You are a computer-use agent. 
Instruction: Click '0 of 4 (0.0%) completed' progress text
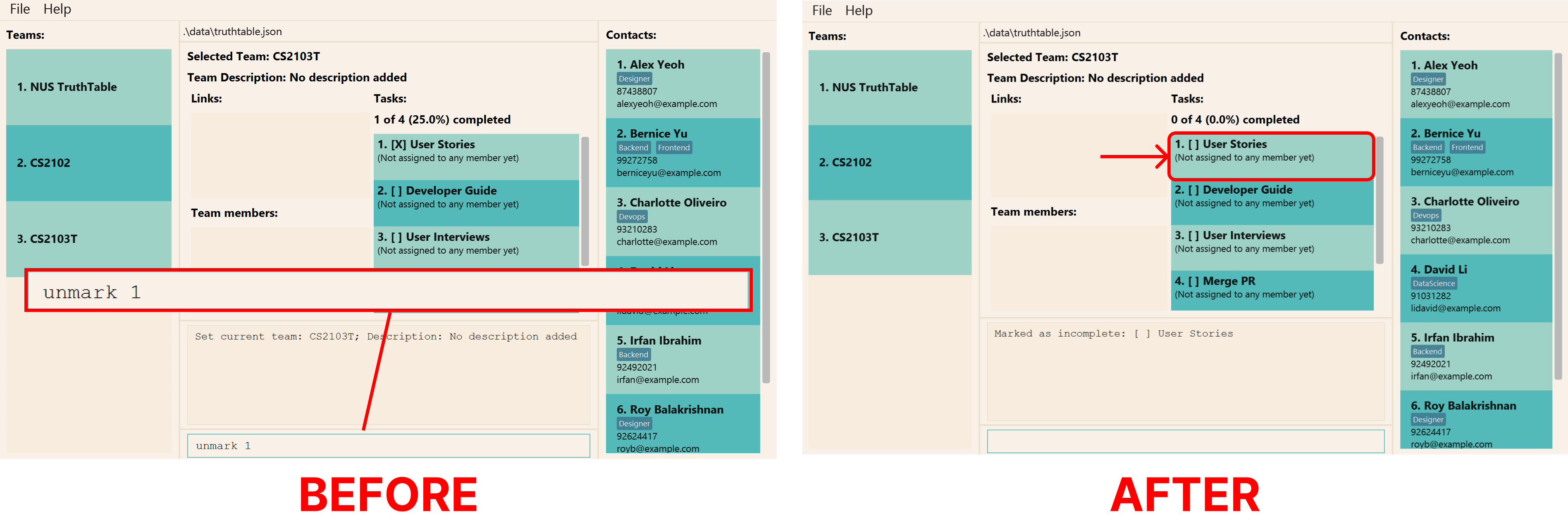point(1234,120)
